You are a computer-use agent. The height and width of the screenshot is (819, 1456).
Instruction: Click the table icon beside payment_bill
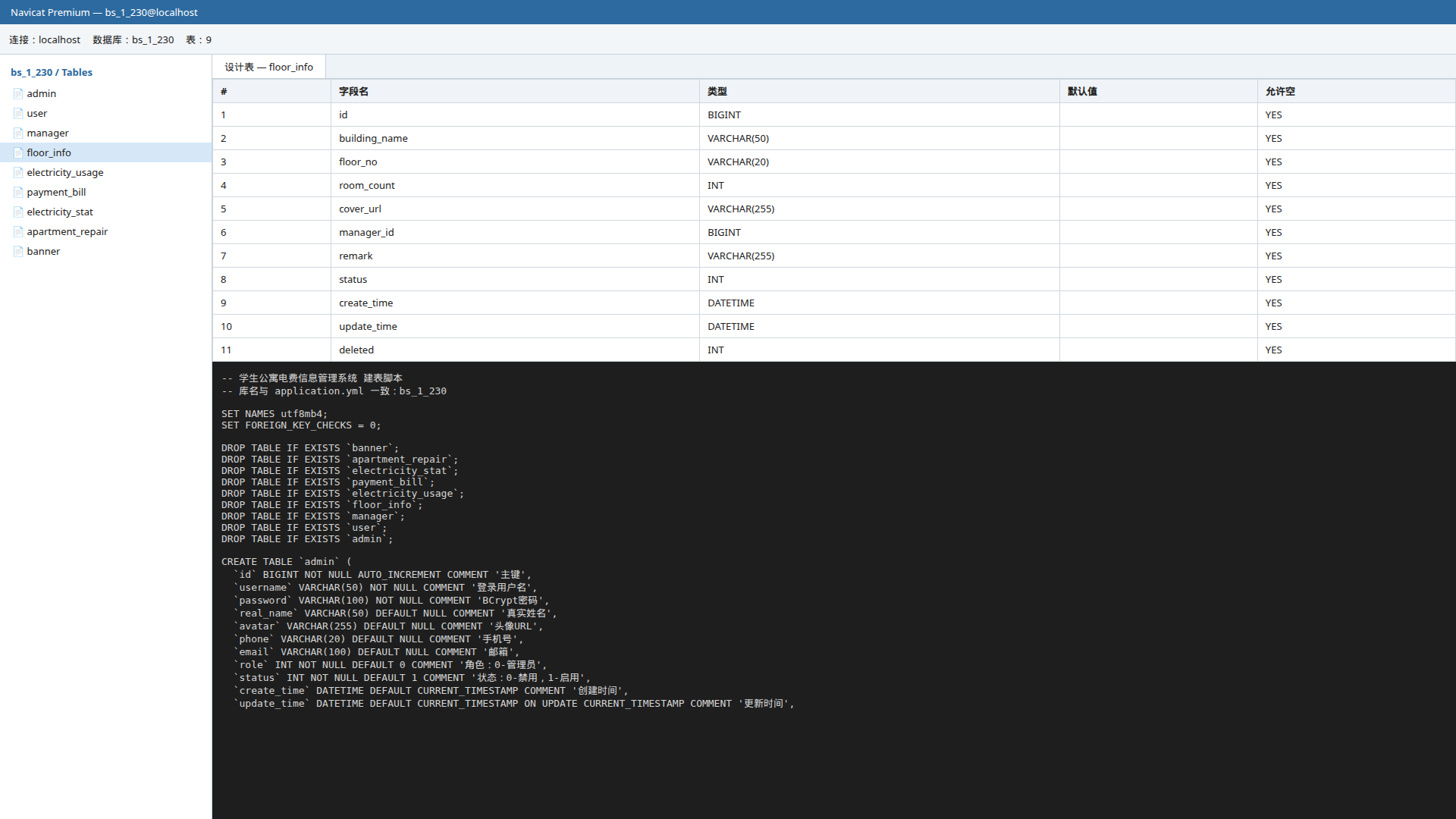18,192
